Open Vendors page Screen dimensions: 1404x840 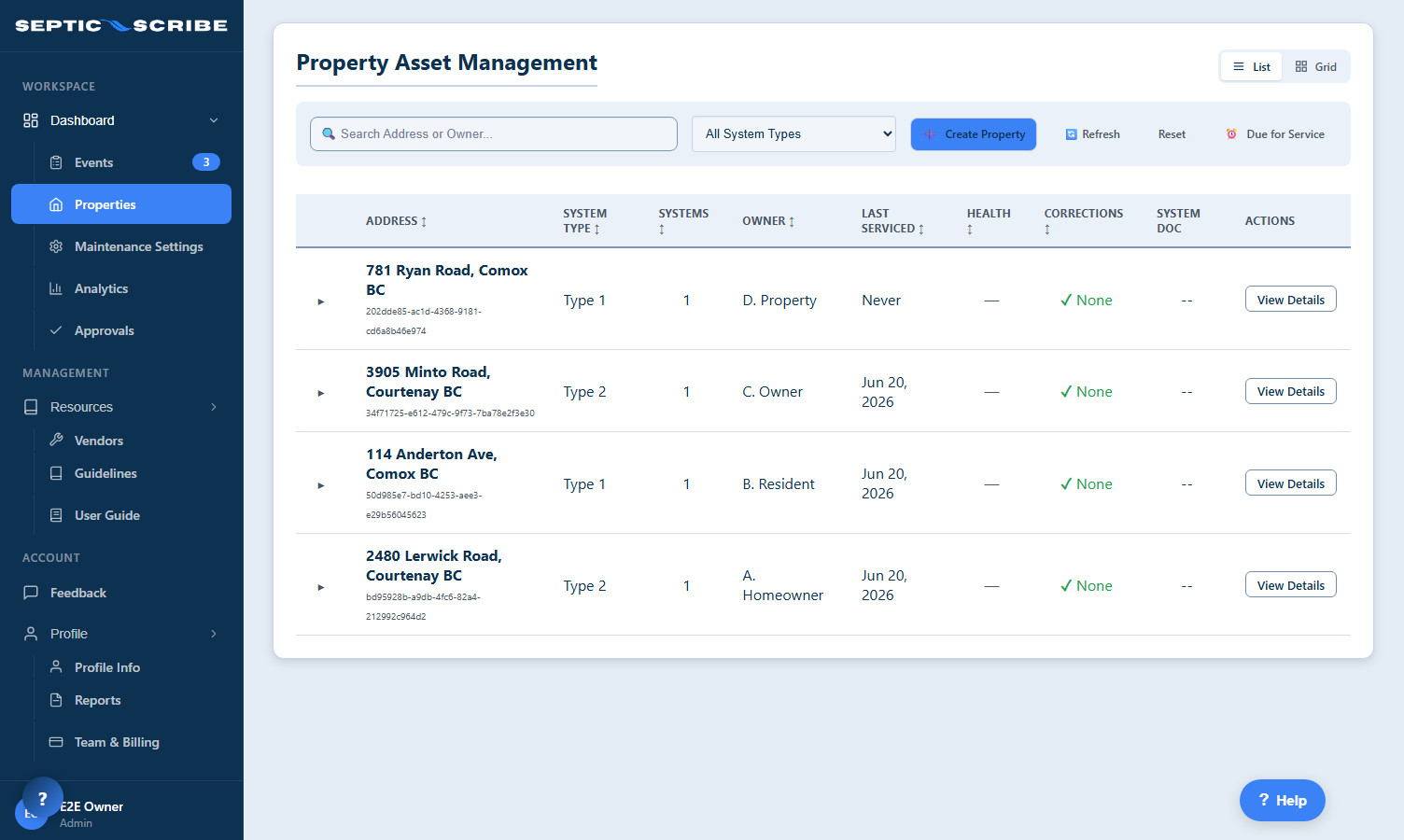coord(121,441)
